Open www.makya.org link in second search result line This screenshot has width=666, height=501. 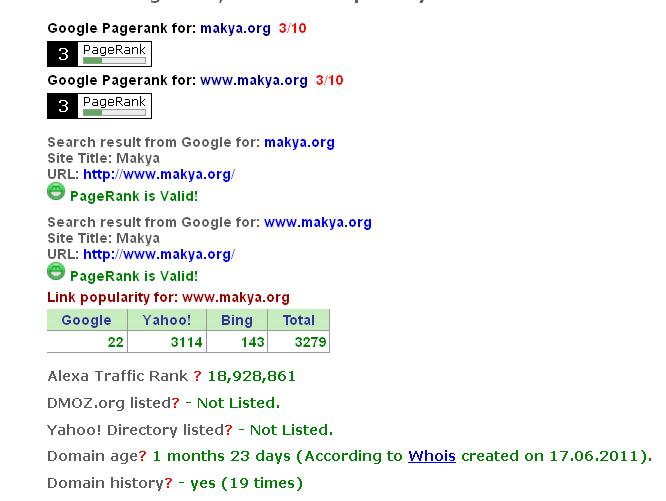click(x=318, y=222)
